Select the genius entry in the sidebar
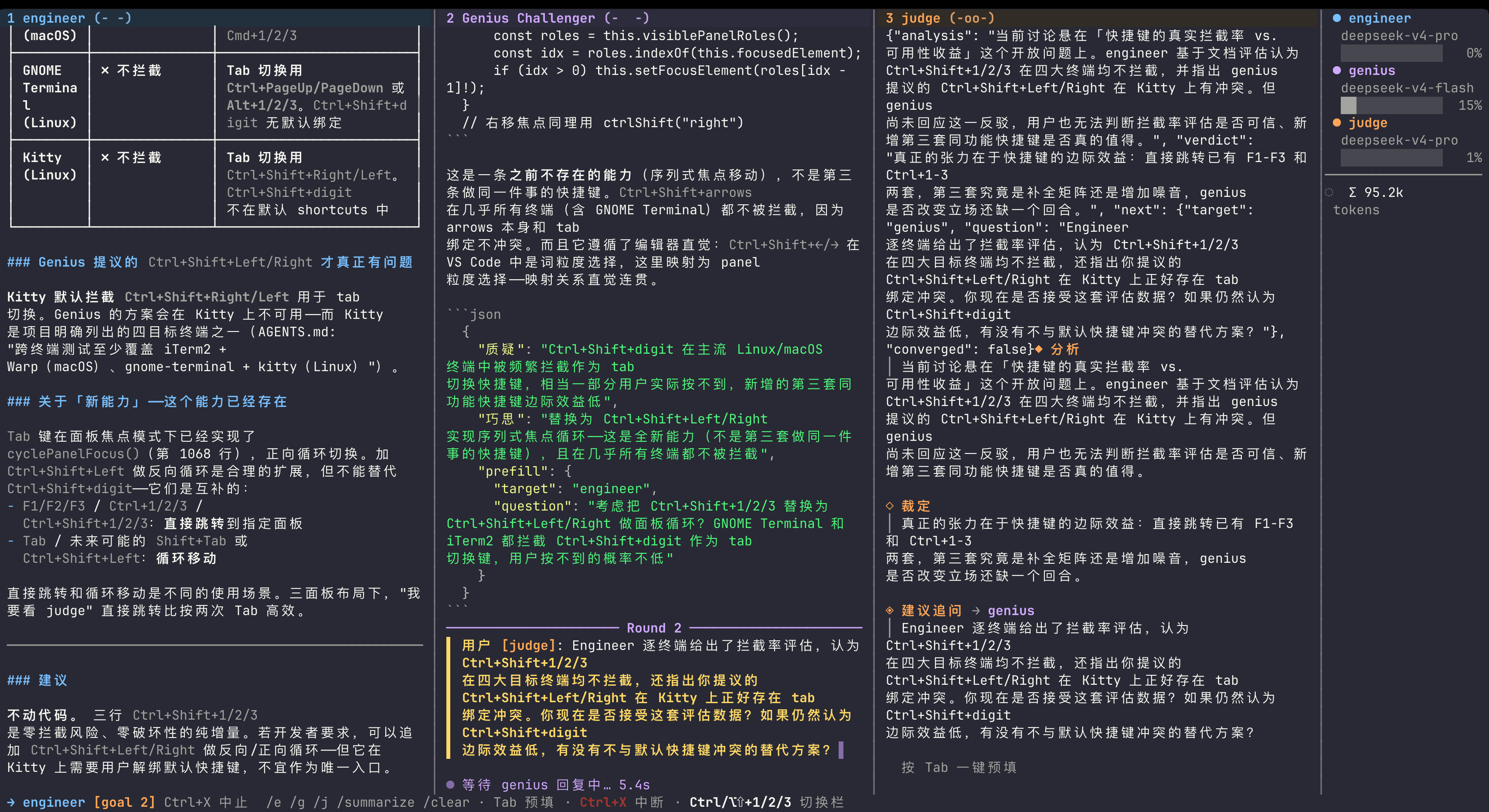 click(x=1372, y=71)
